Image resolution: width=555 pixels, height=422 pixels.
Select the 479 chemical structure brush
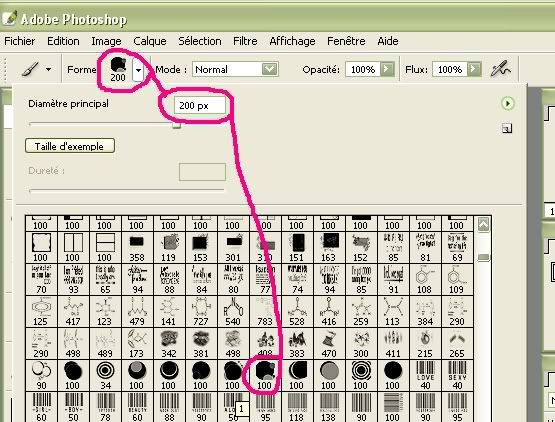click(x=137, y=311)
